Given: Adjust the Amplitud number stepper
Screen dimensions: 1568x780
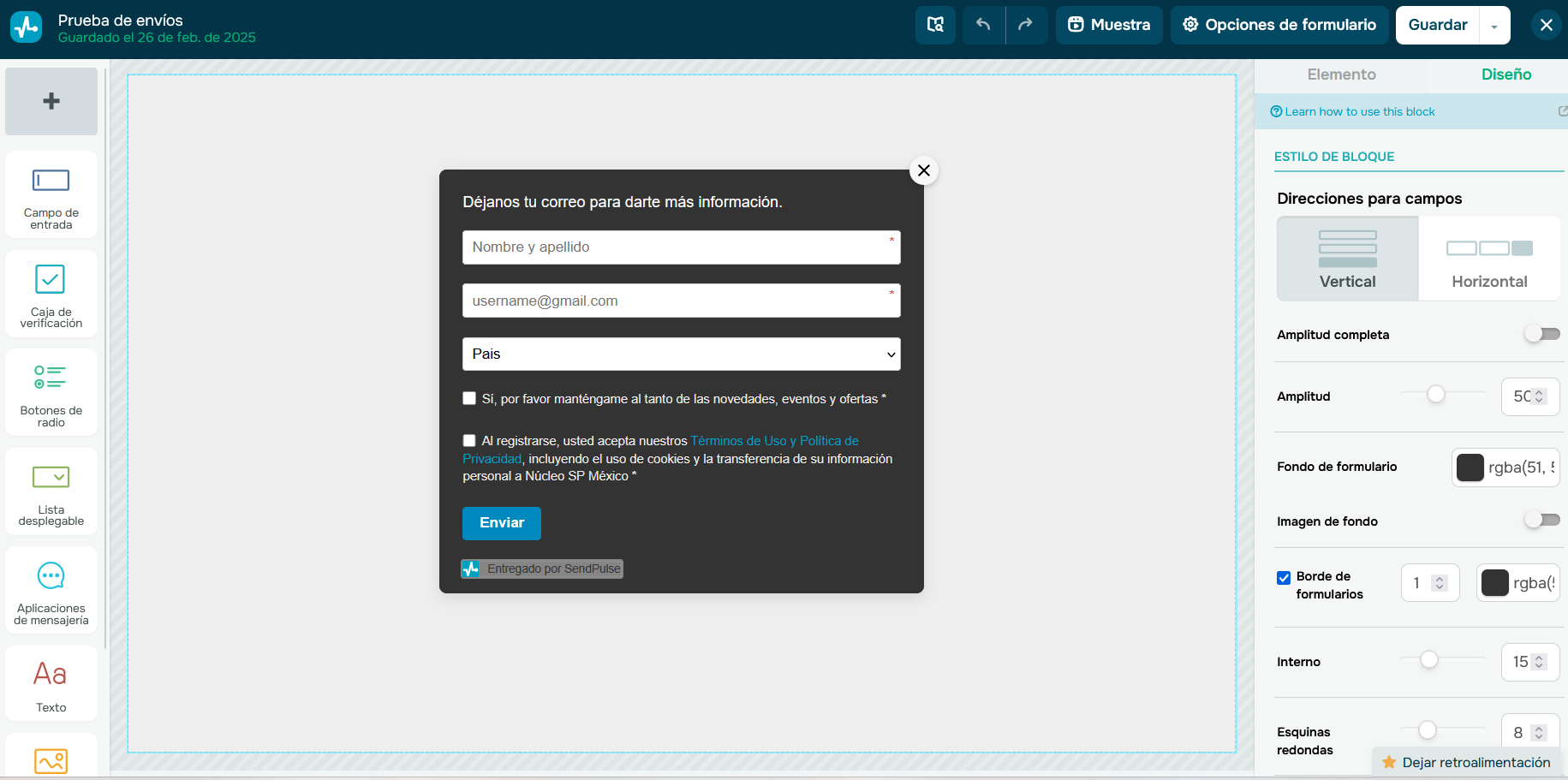Looking at the screenshot, I should pos(1539,396).
